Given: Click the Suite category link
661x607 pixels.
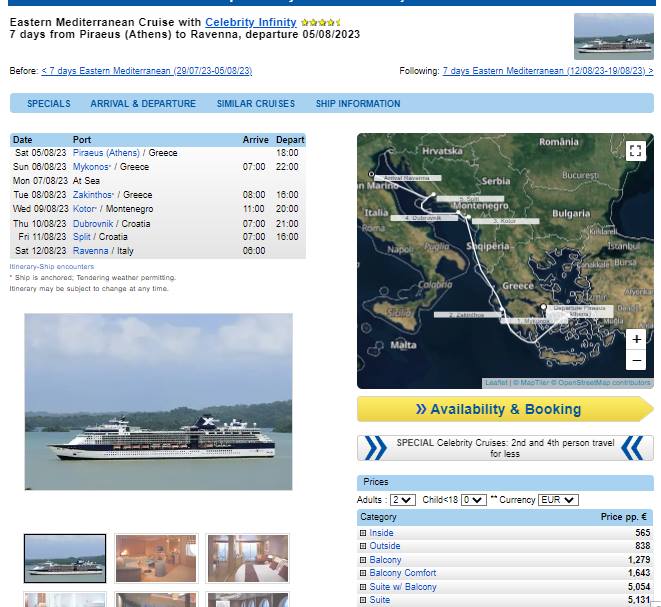Looking at the screenshot, I should coord(379,600).
